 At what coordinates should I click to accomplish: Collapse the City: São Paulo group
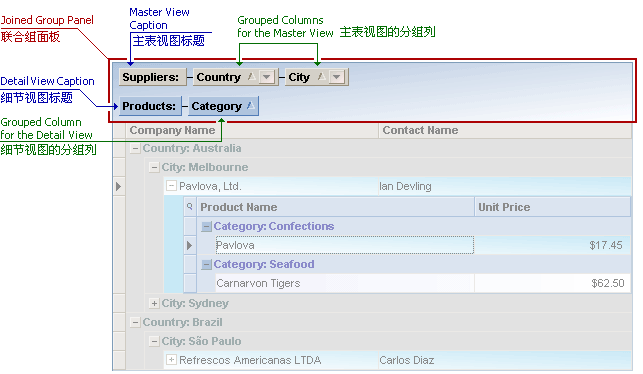coord(154,341)
